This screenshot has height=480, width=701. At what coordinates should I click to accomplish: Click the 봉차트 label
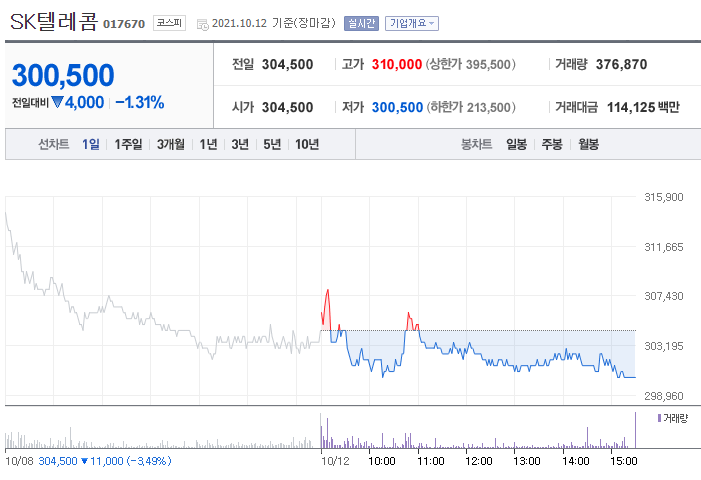pos(477,144)
